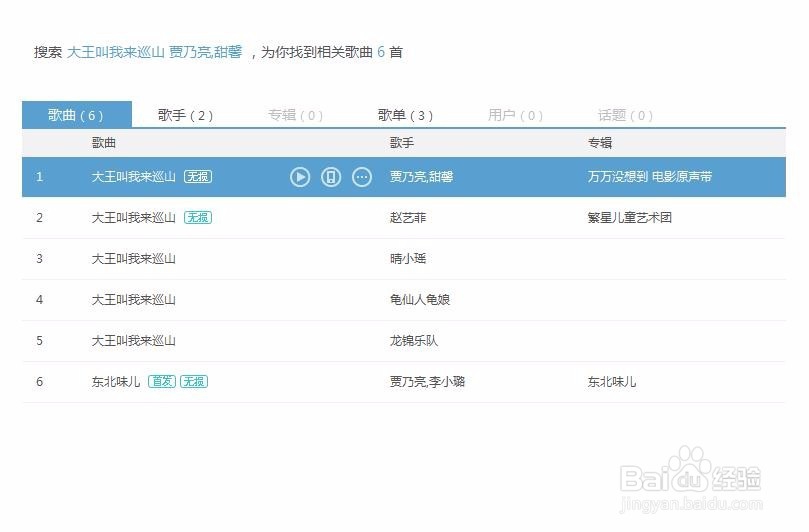809x532 pixels.
Task: Click the phone download icon in row 1
Action: (x=331, y=177)
